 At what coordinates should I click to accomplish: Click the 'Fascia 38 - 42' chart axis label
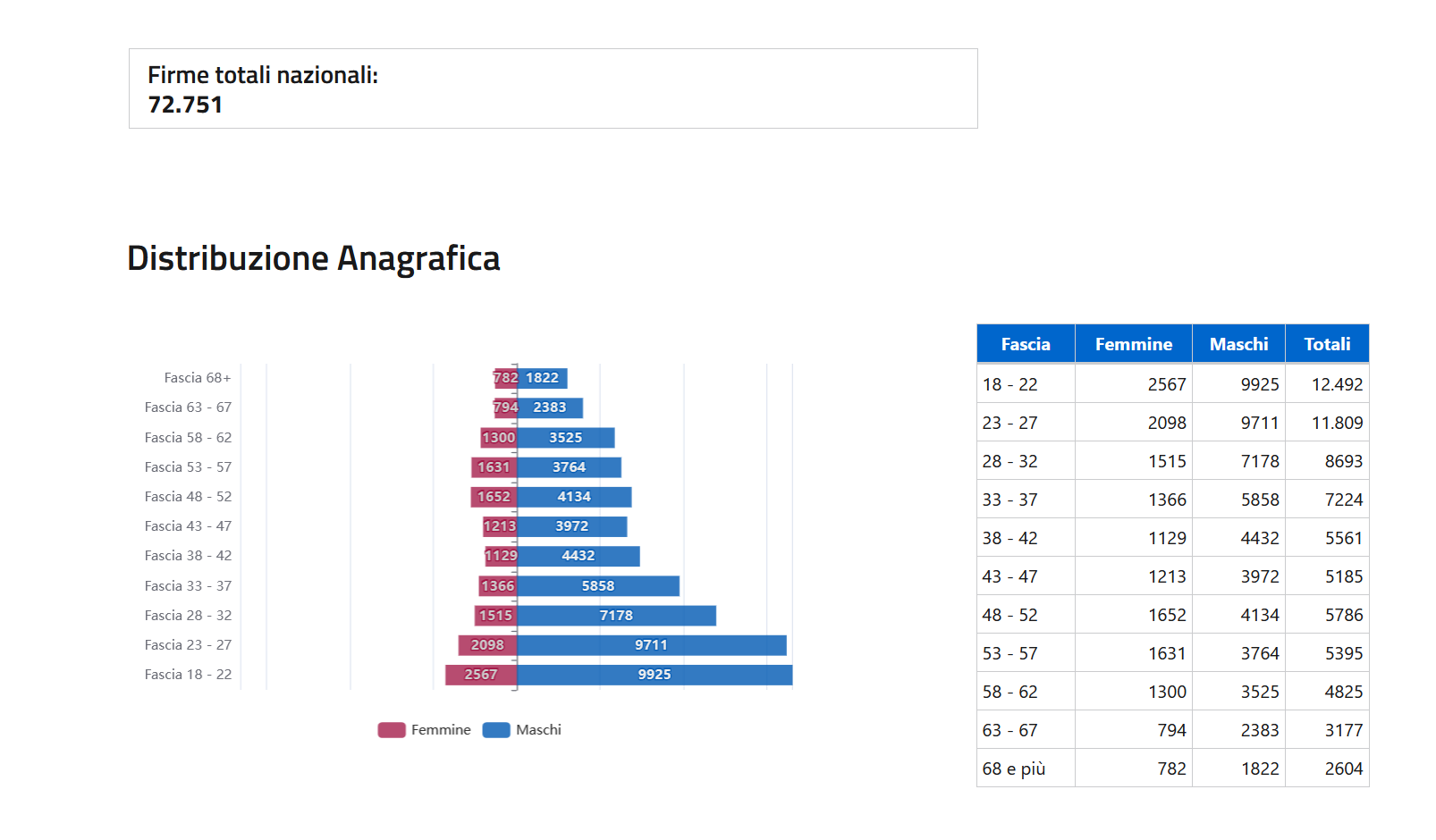tap(188, 556)
